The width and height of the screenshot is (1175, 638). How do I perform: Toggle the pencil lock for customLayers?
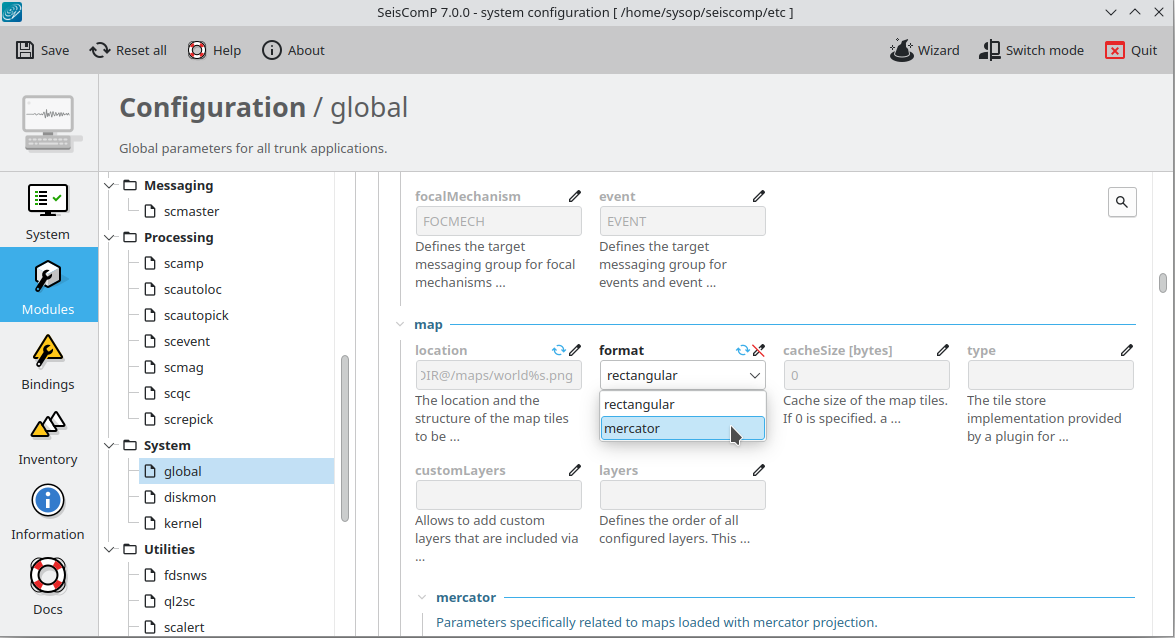pos(575,471)
